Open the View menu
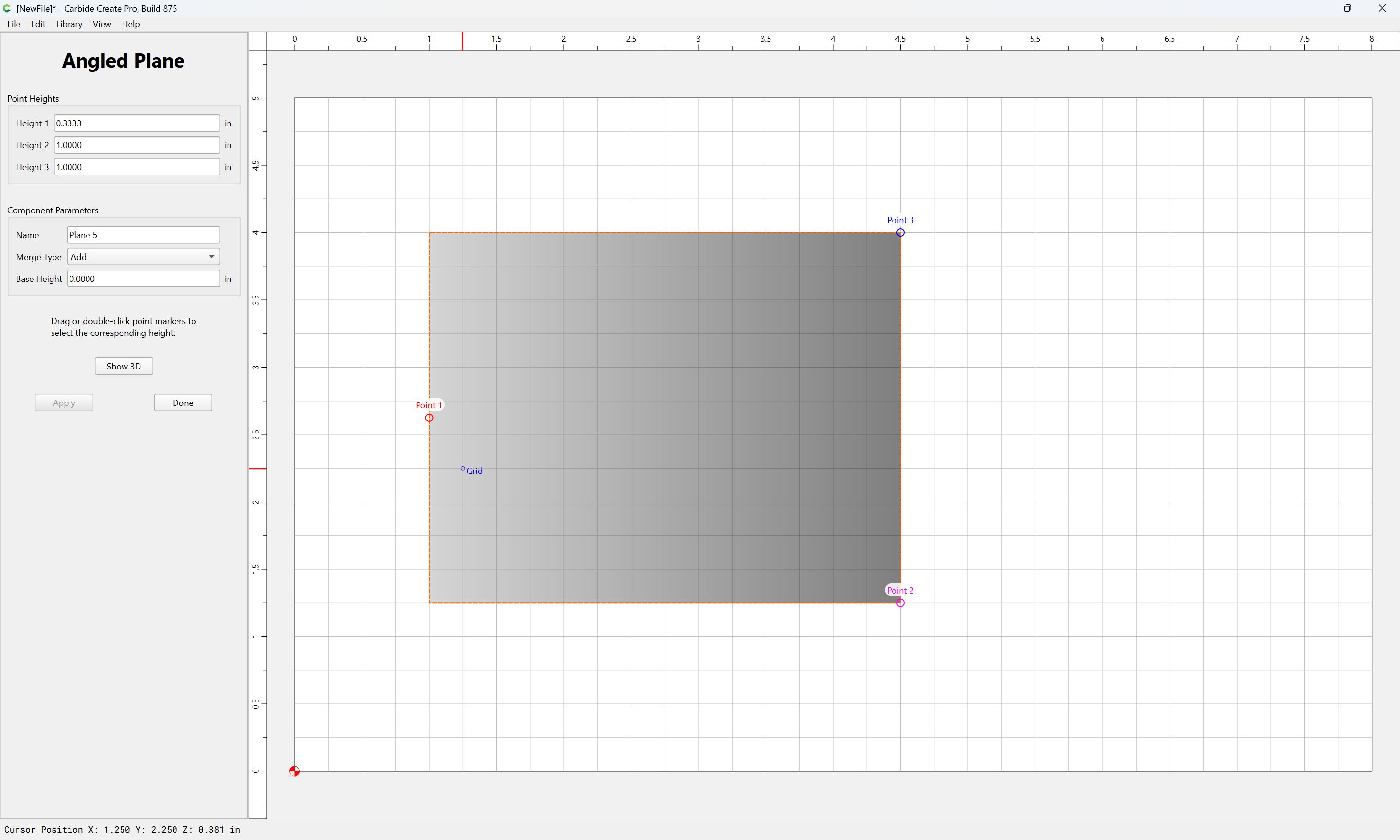1400x840 pixels. click(102, 24)
